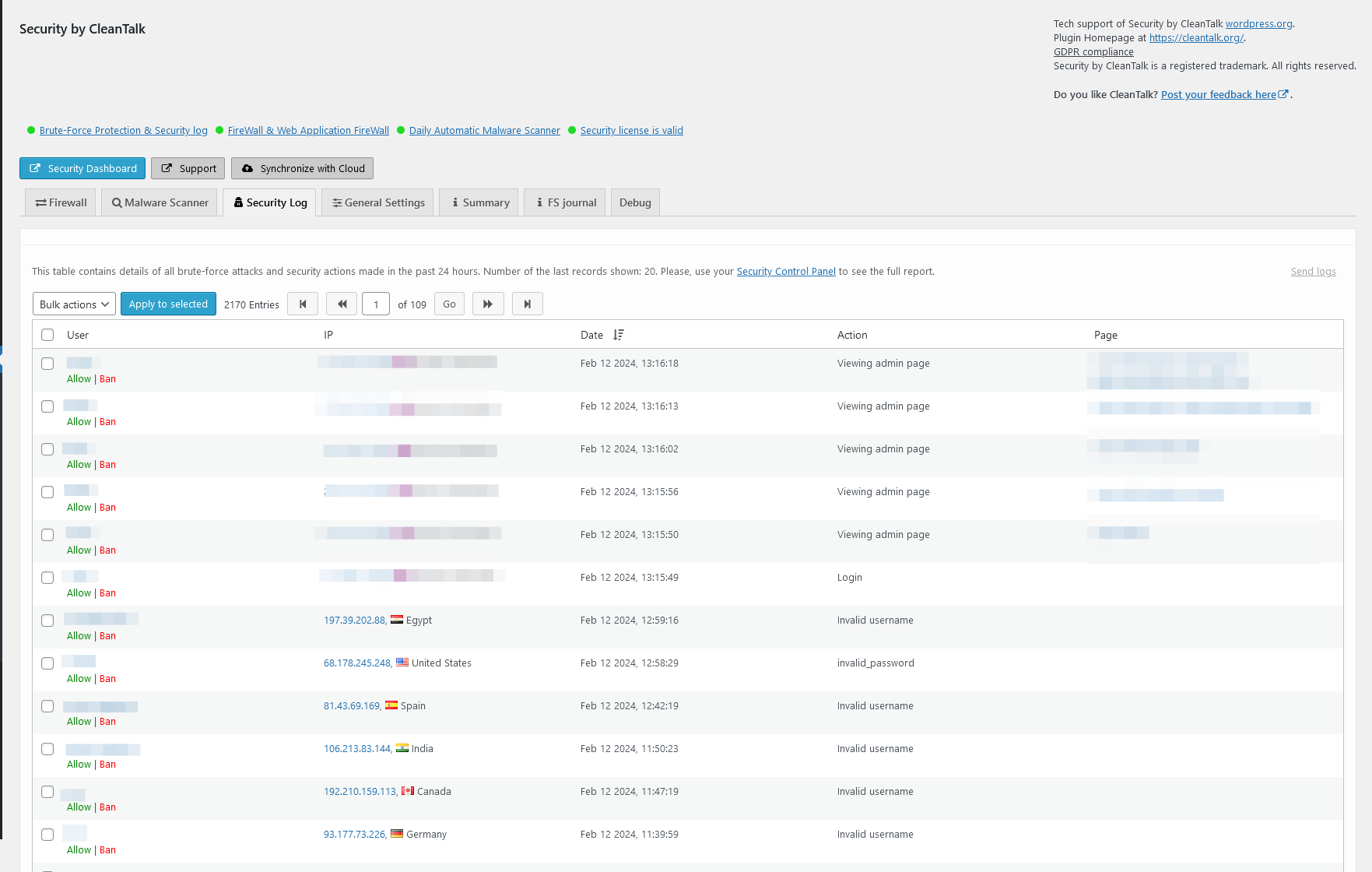Check row dated Feb 12 2024, 13:16:02
This screenshot has width=1372, height=872.
tap(47, 449)
